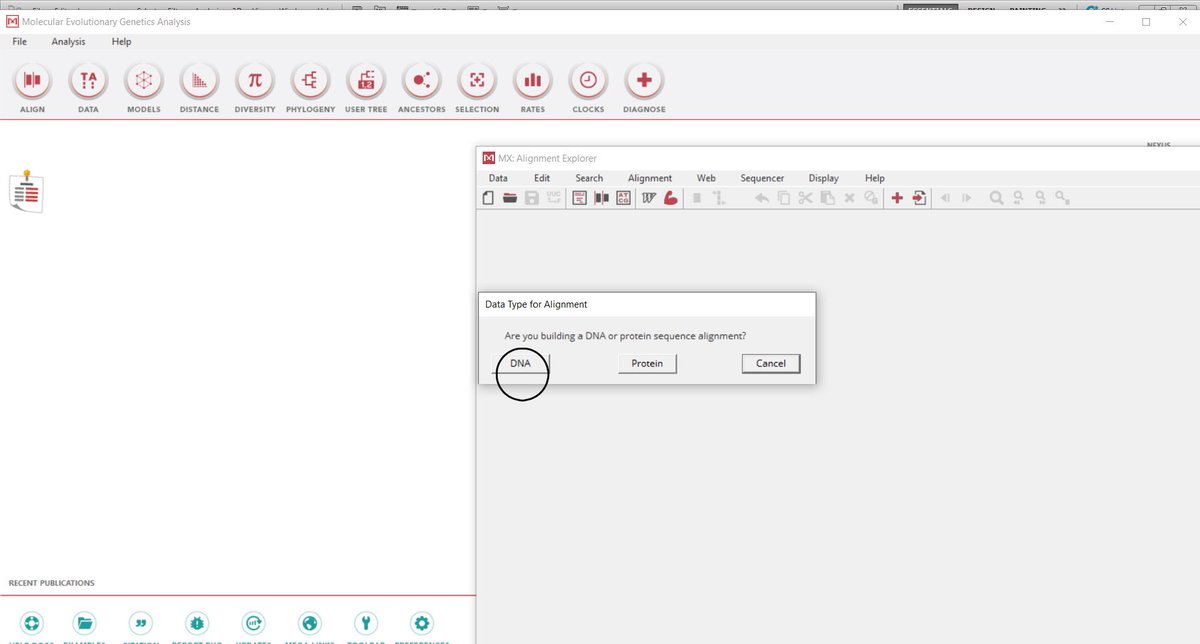This screenshot has height=644, width=1200.
Task: Open the Help menu in Alignment Explorer
Action: tap(875, 178)
